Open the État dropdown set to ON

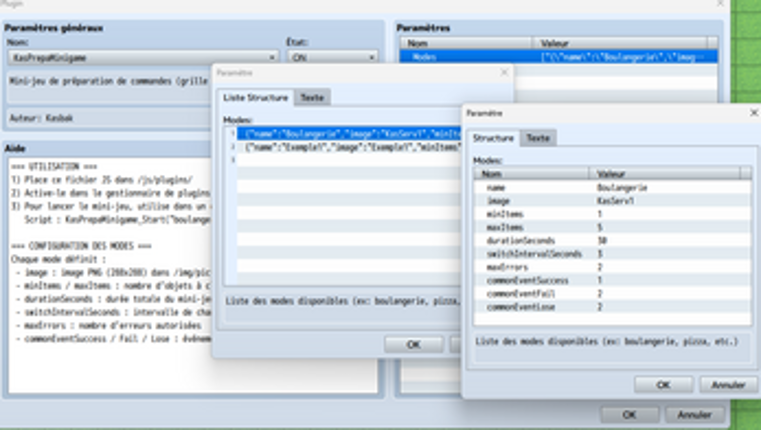333,57
